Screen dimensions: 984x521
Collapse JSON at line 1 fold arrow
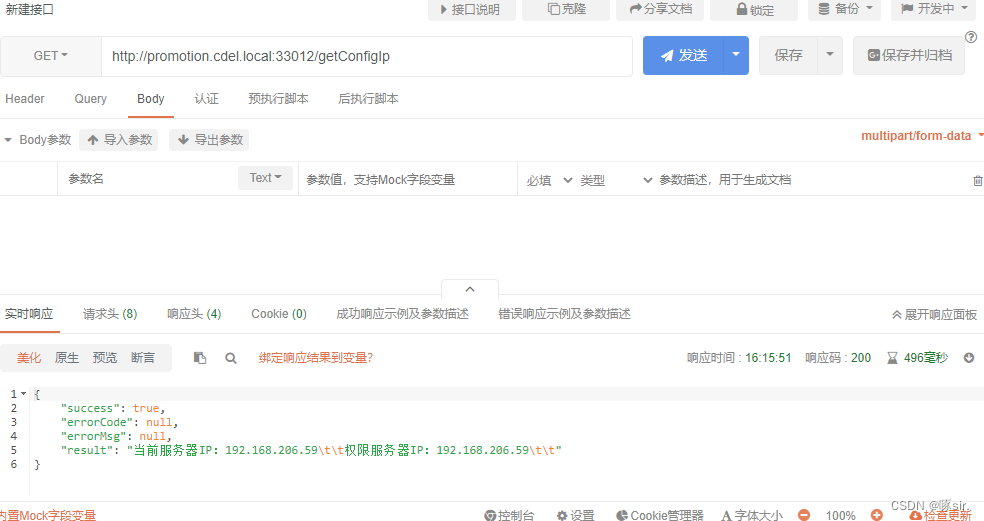24,394
